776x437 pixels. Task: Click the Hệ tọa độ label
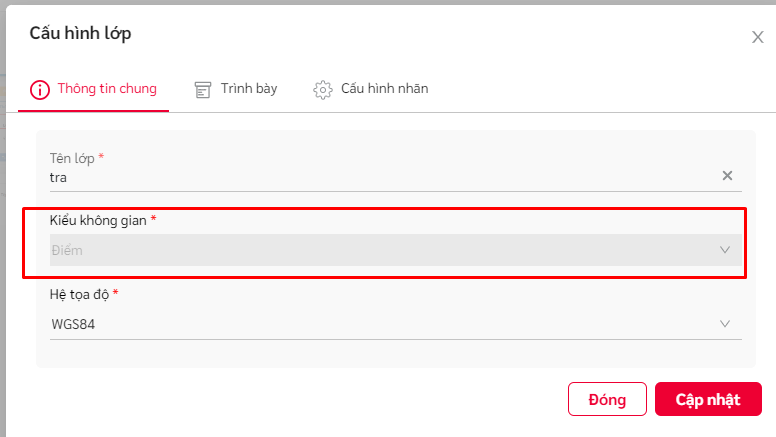point(79,294)
